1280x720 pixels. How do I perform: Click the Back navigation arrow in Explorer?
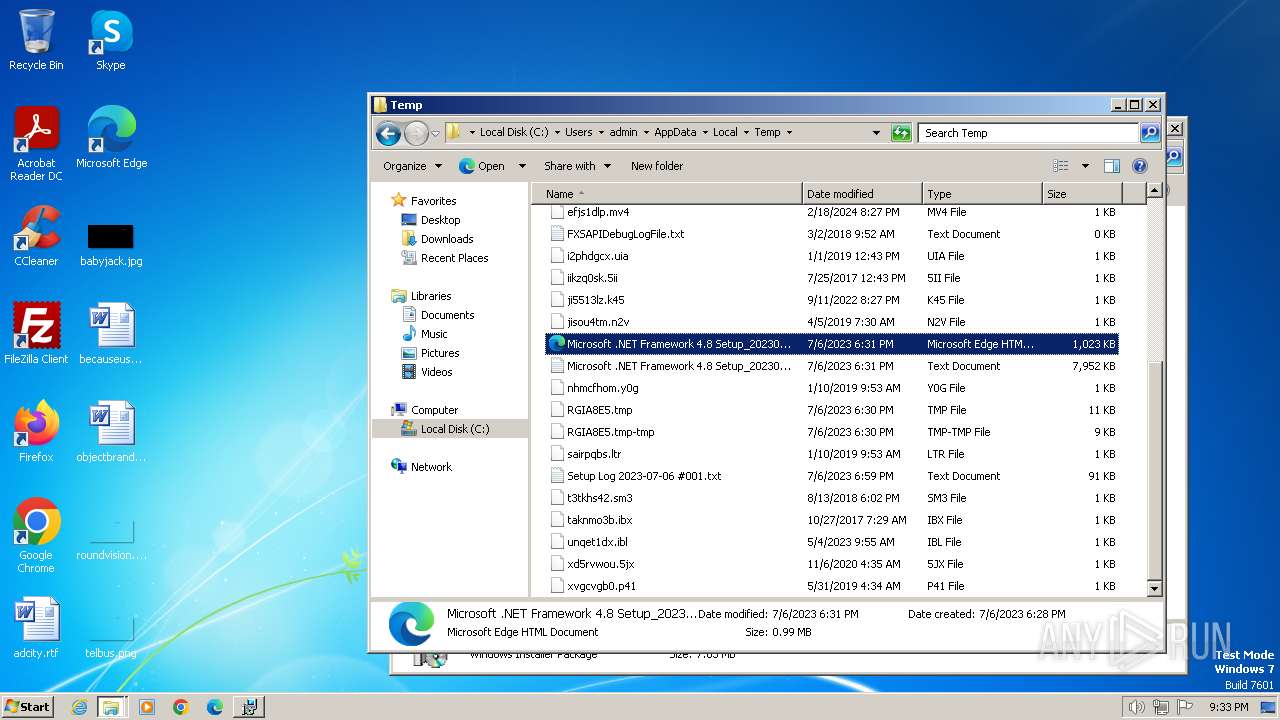(388, 133)
